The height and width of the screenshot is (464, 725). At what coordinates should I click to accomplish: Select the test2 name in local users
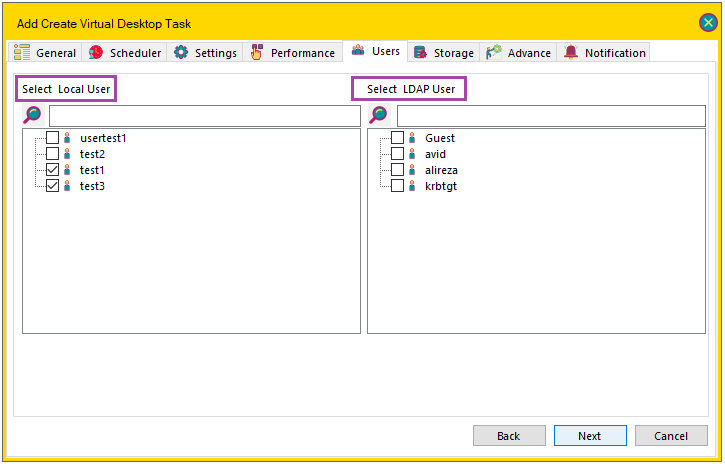(92, 154)
